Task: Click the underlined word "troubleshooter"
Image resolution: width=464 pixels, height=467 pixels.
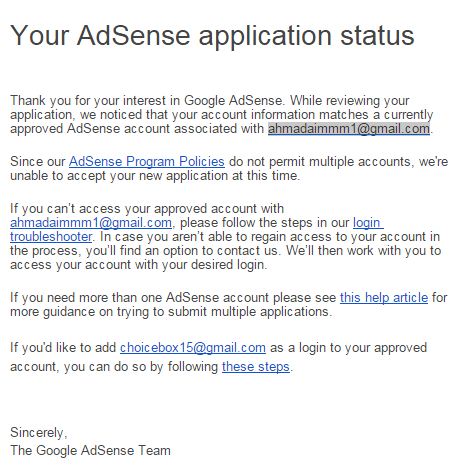Action: click(51, 237)
